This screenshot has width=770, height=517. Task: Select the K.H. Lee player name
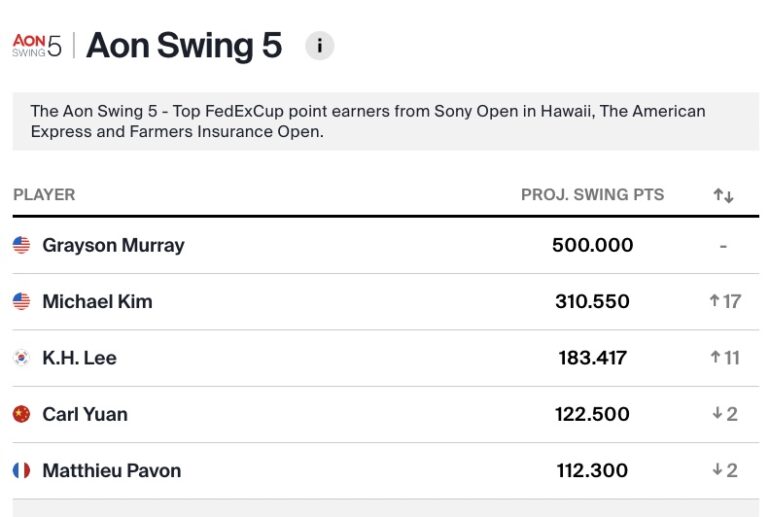point(80,358)
